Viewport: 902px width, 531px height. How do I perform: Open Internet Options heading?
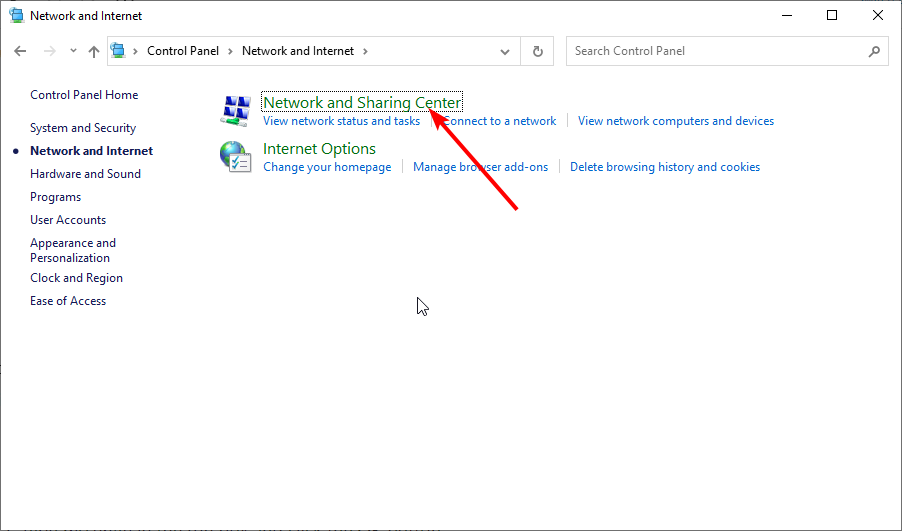tap(319, 148)
